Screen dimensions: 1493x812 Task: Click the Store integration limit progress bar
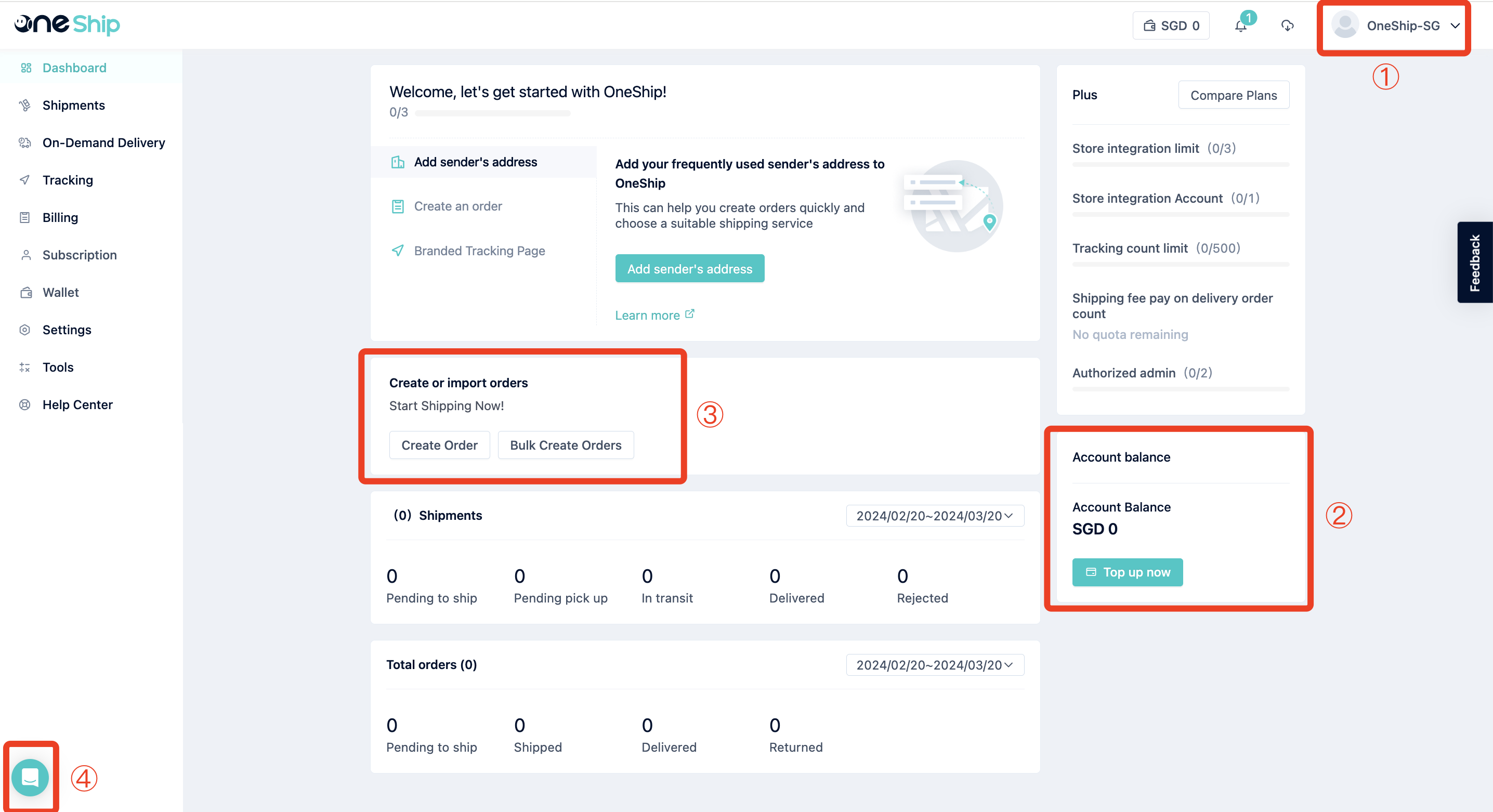click(x=1181, y=165)
